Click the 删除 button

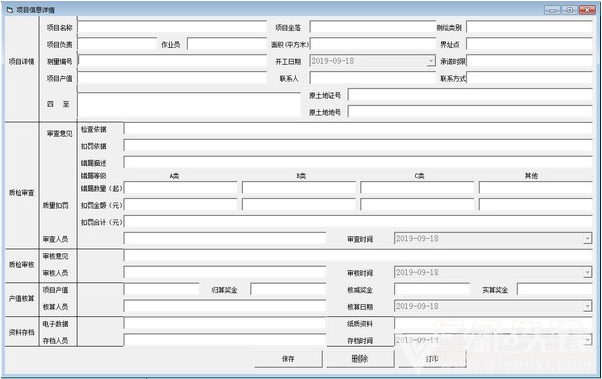point(360,359)
